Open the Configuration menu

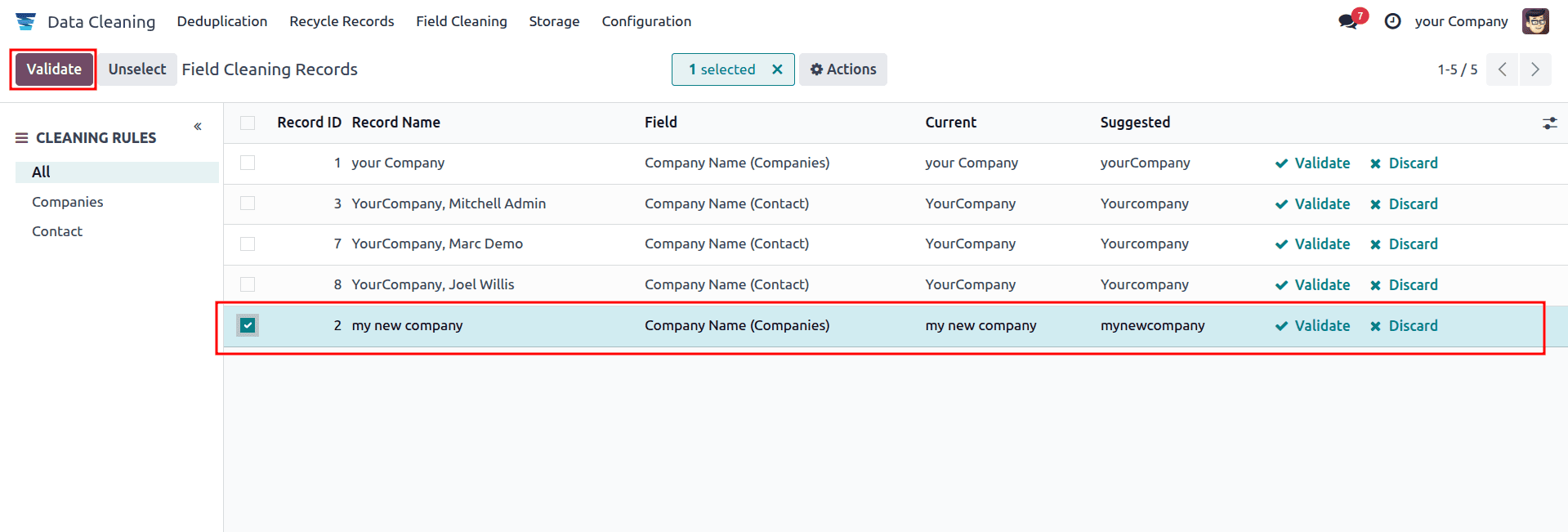click(646, 21)
